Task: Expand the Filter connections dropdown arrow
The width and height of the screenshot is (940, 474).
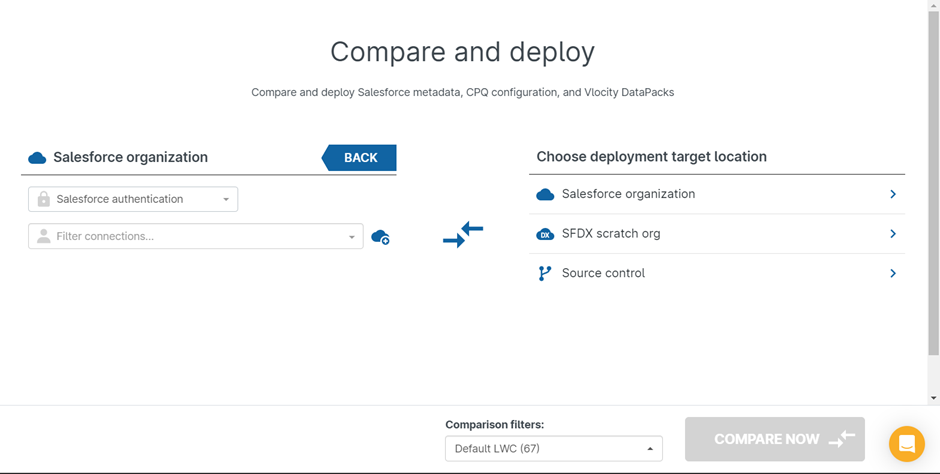Action: 351,237
